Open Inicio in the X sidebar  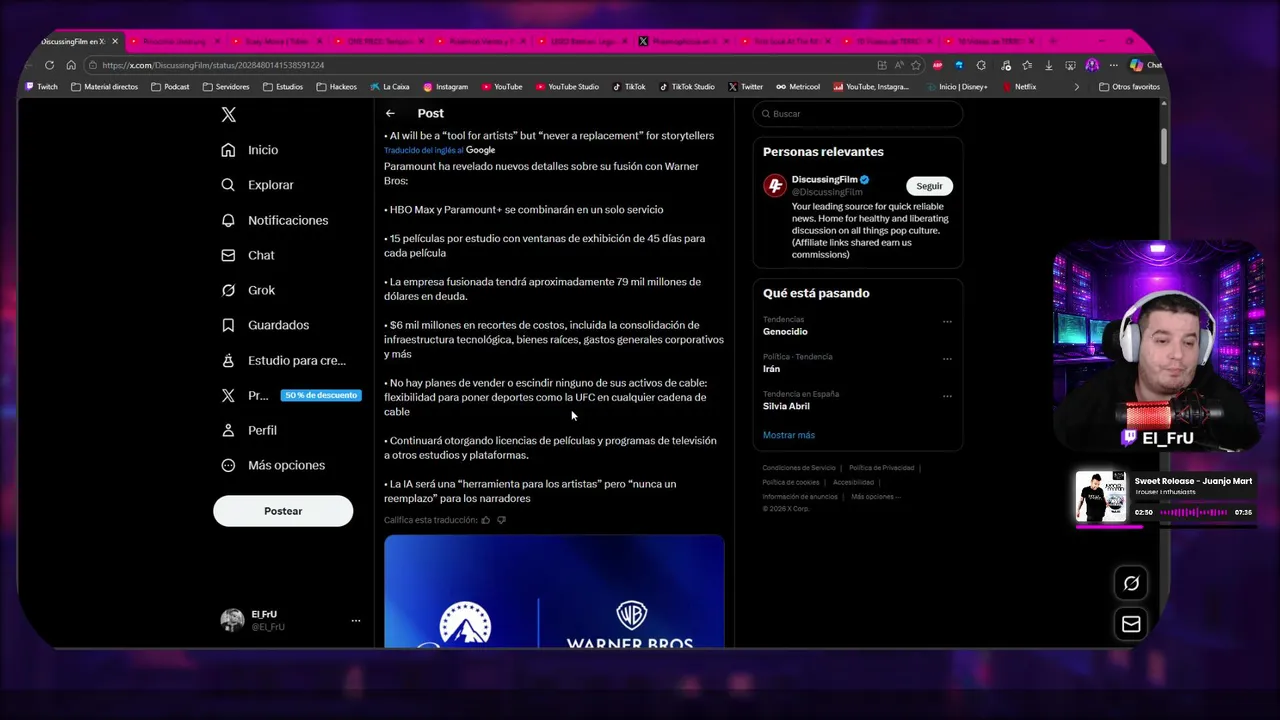click(250, 150)
